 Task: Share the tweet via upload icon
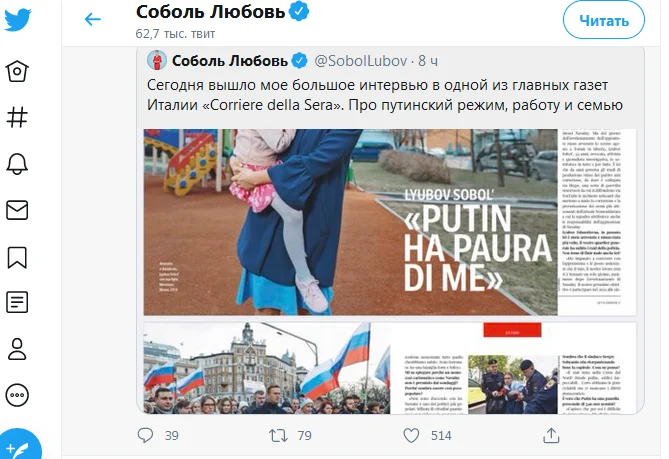(x=551, y=436)
